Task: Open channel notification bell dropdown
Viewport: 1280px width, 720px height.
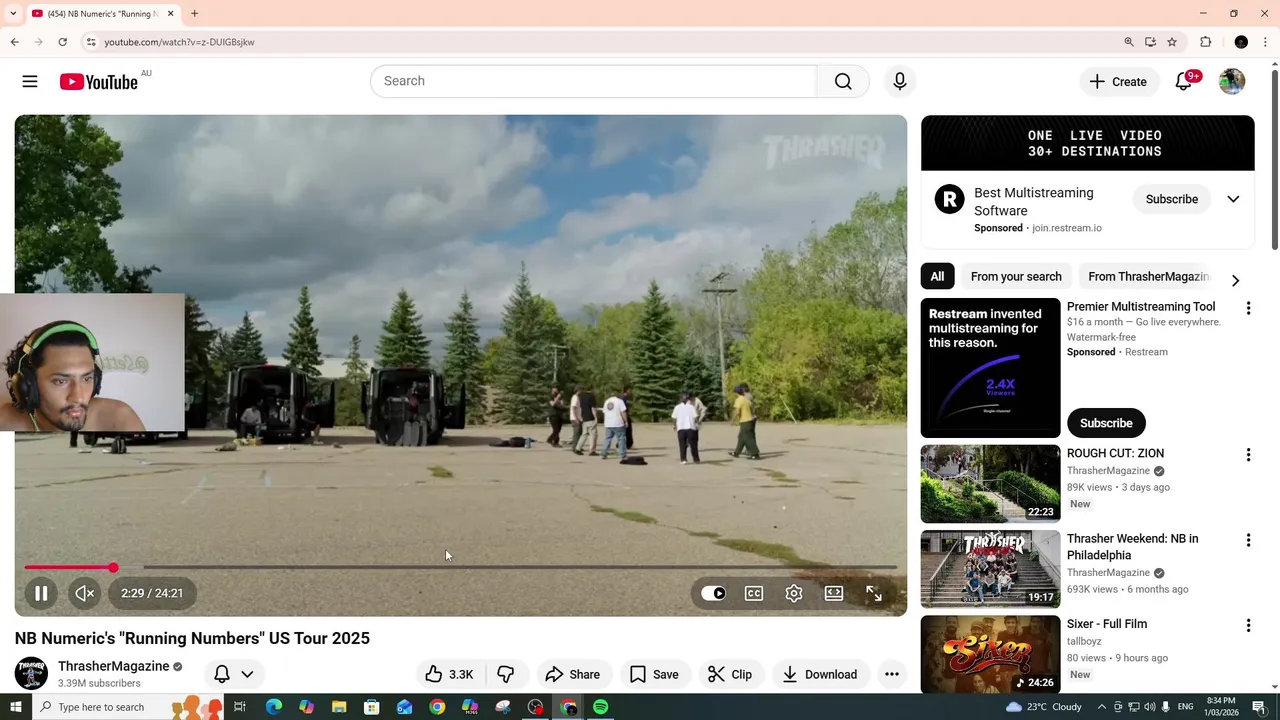Action: coord(234,674)
